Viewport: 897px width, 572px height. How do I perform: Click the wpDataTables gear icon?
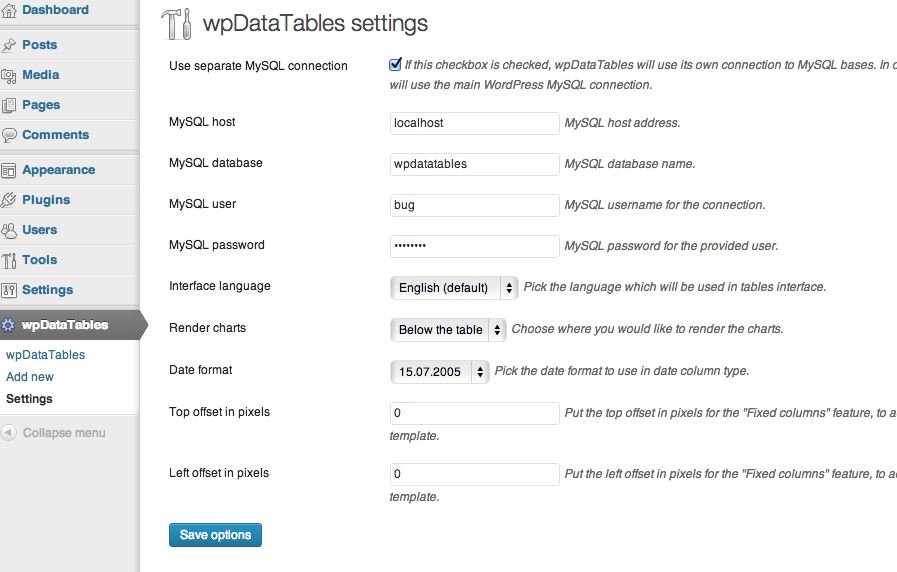tap(8, 325)
